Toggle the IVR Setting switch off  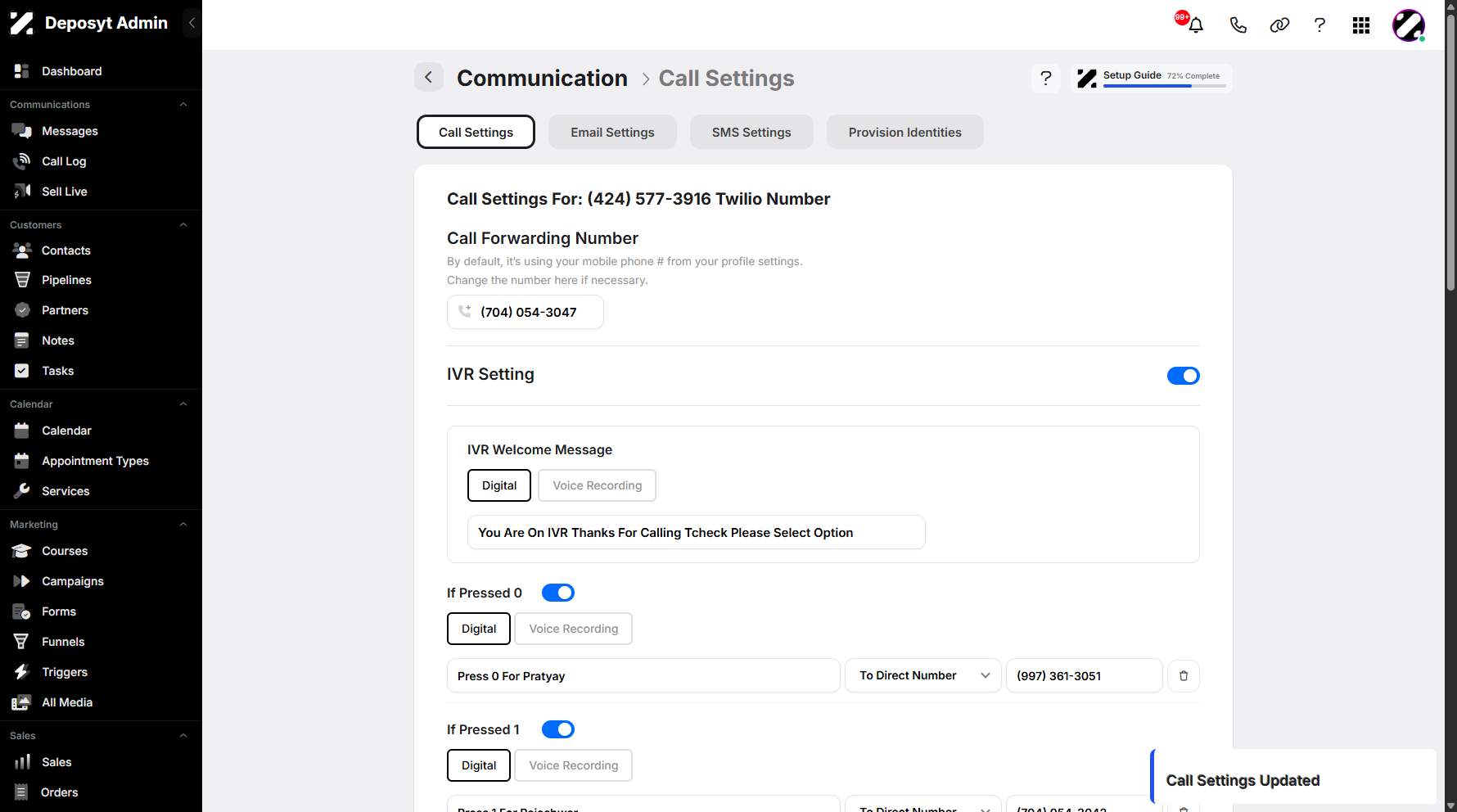tap(1183, 376)
